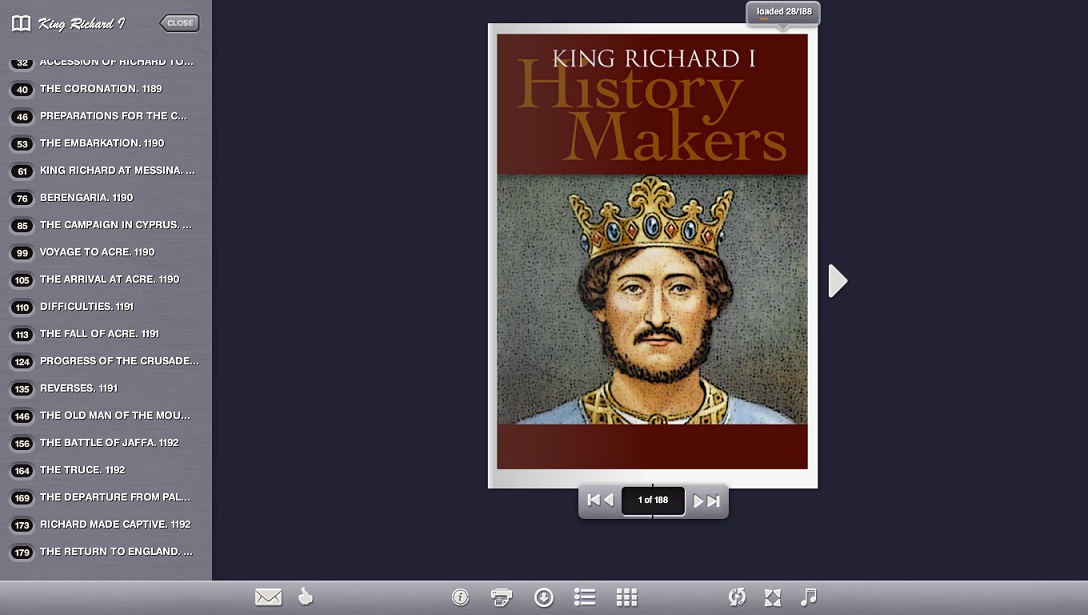Open chapter 'THE CORONATION. 1189'

click(x=100, y=89)
